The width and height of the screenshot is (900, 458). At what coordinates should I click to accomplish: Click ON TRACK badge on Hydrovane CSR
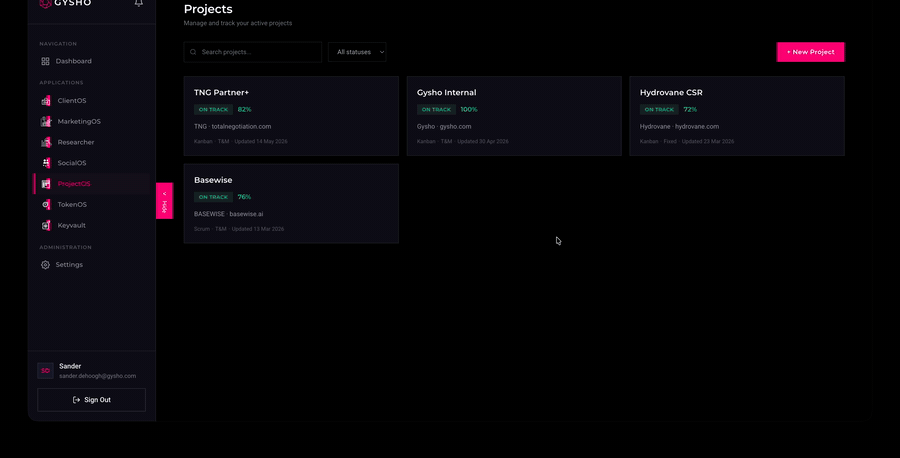pos(659,109)
